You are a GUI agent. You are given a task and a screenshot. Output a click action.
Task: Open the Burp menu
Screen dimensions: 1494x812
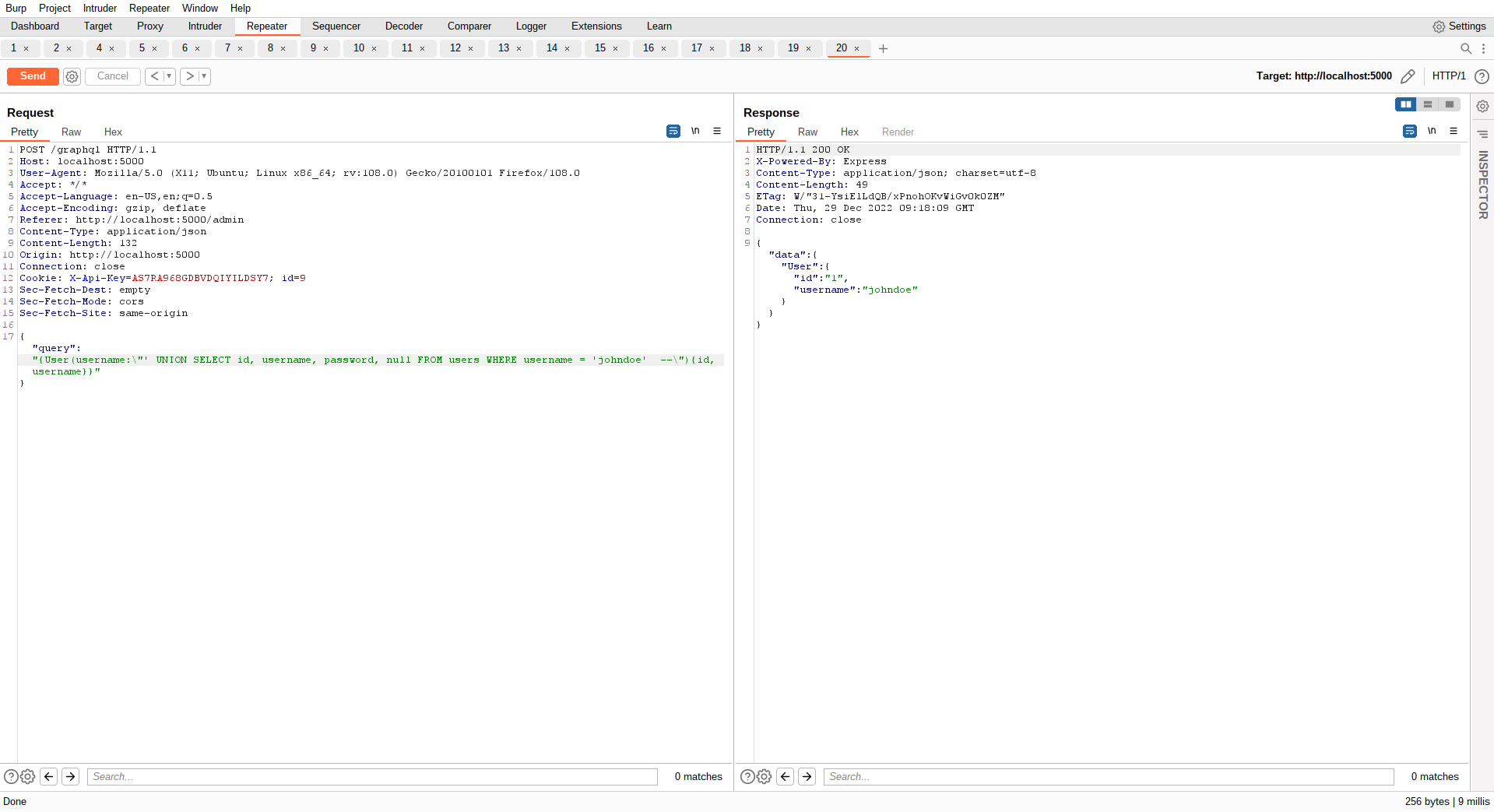click(x=16, y=8)
